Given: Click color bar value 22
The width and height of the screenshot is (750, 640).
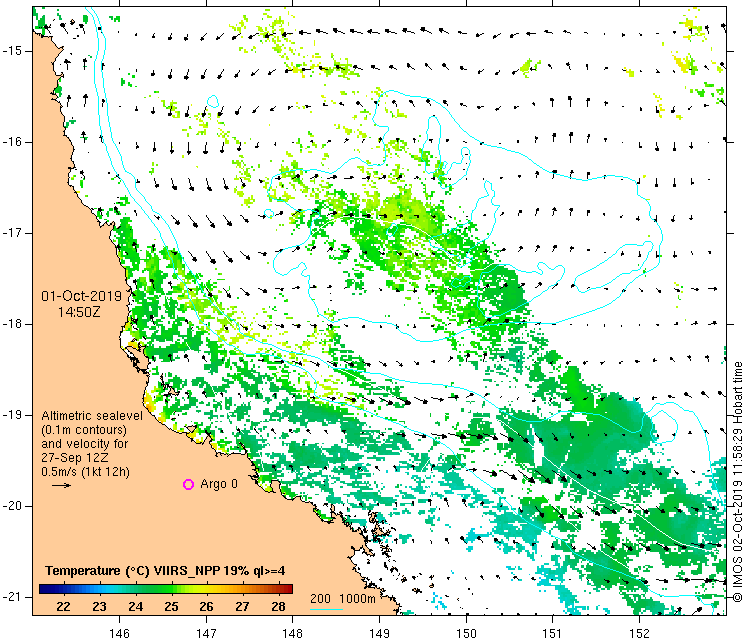Looking at the screenshot, I should coord(63,607).
